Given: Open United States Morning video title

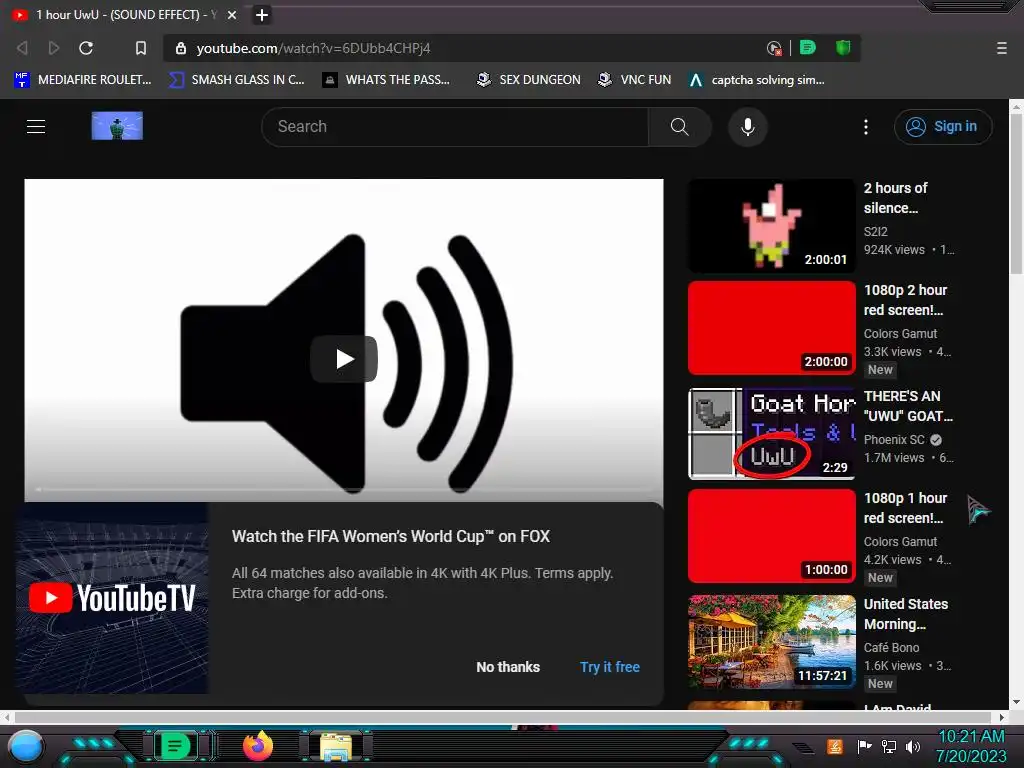Looking at the screenshot, I should pos(906,614).
